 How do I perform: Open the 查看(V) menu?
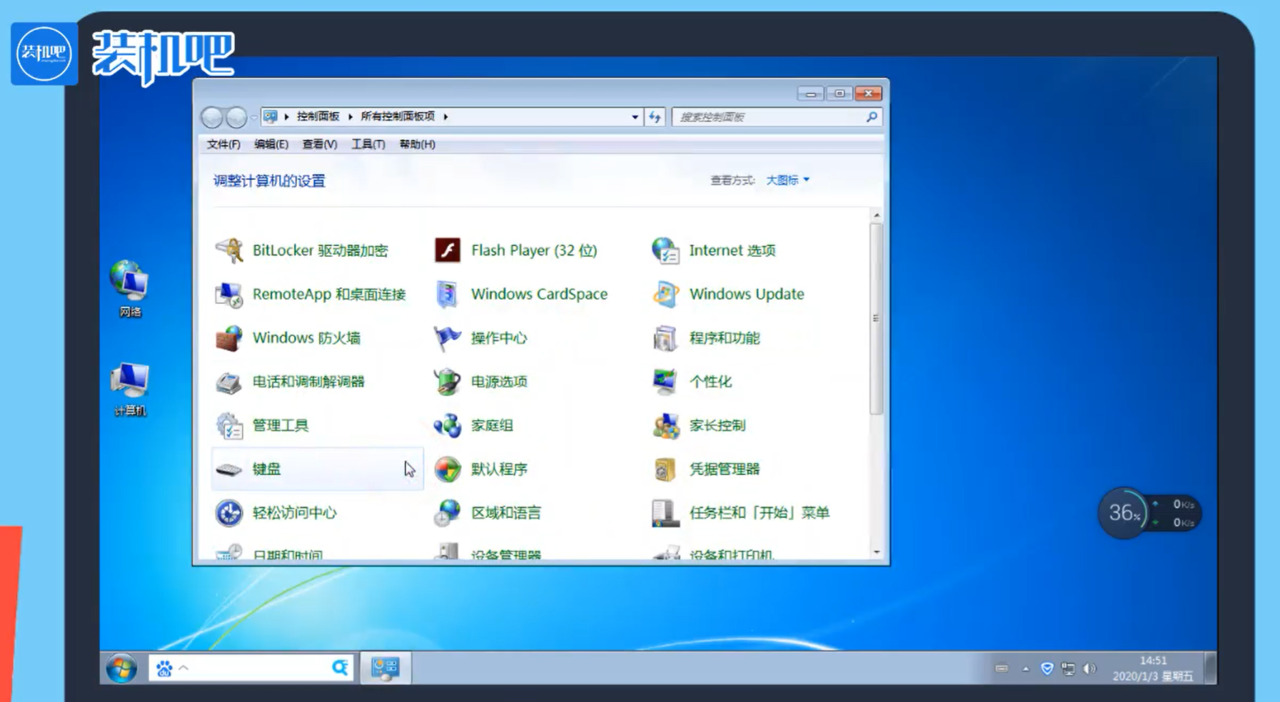(320, 144)
